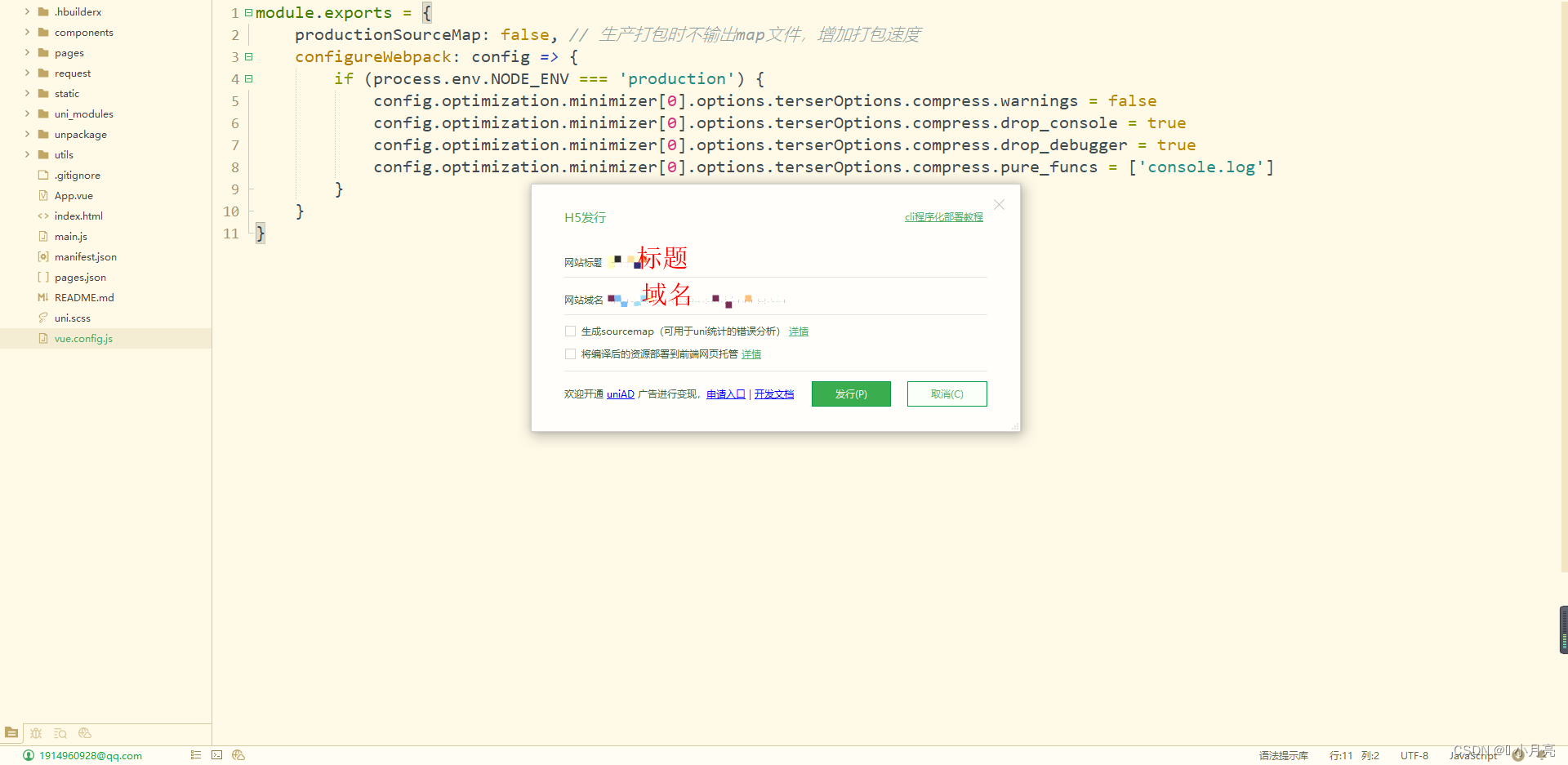Open the terminal icon in status bar
Screen dimensions: 1568x765
216,755
